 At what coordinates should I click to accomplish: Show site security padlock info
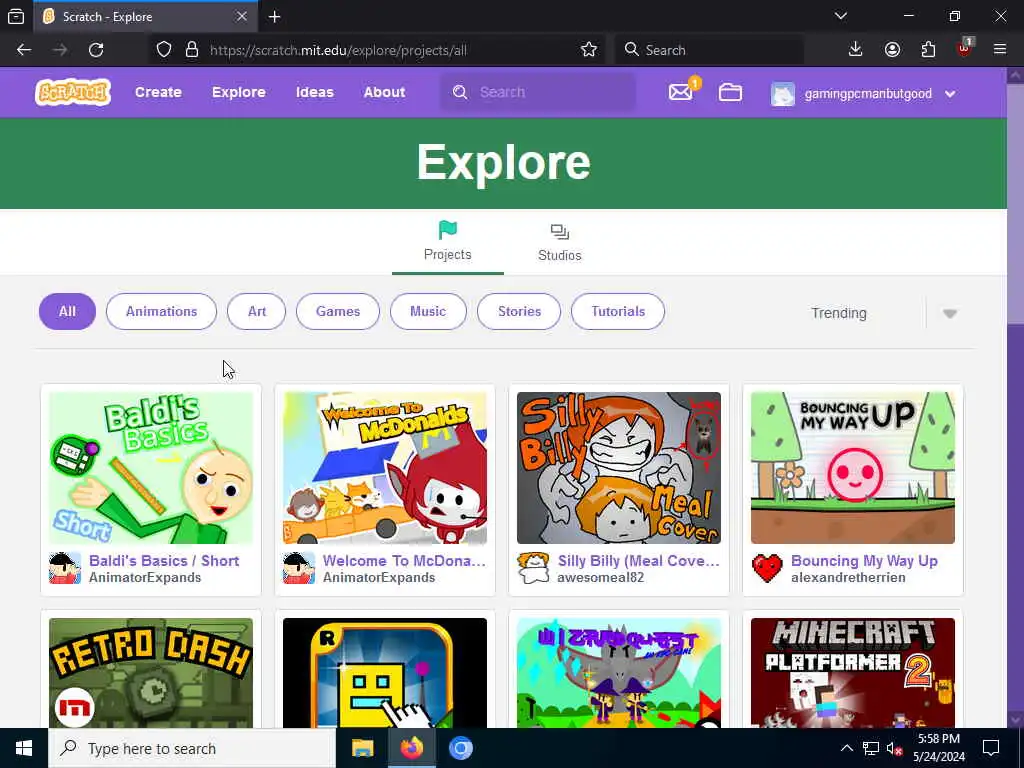point(192,50)
